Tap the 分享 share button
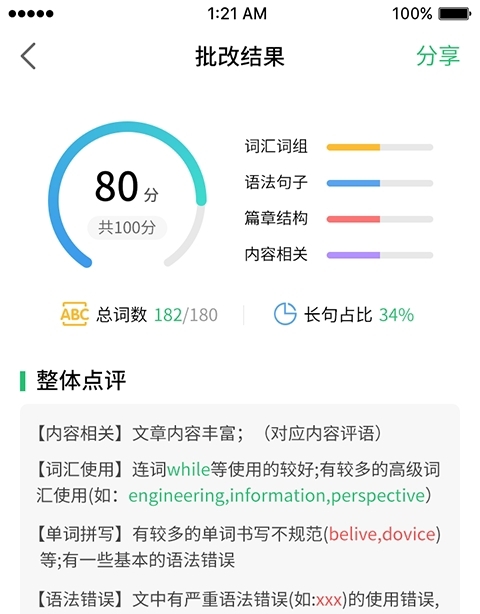Viewport: 480px width, 614px height. coord(438,56)
